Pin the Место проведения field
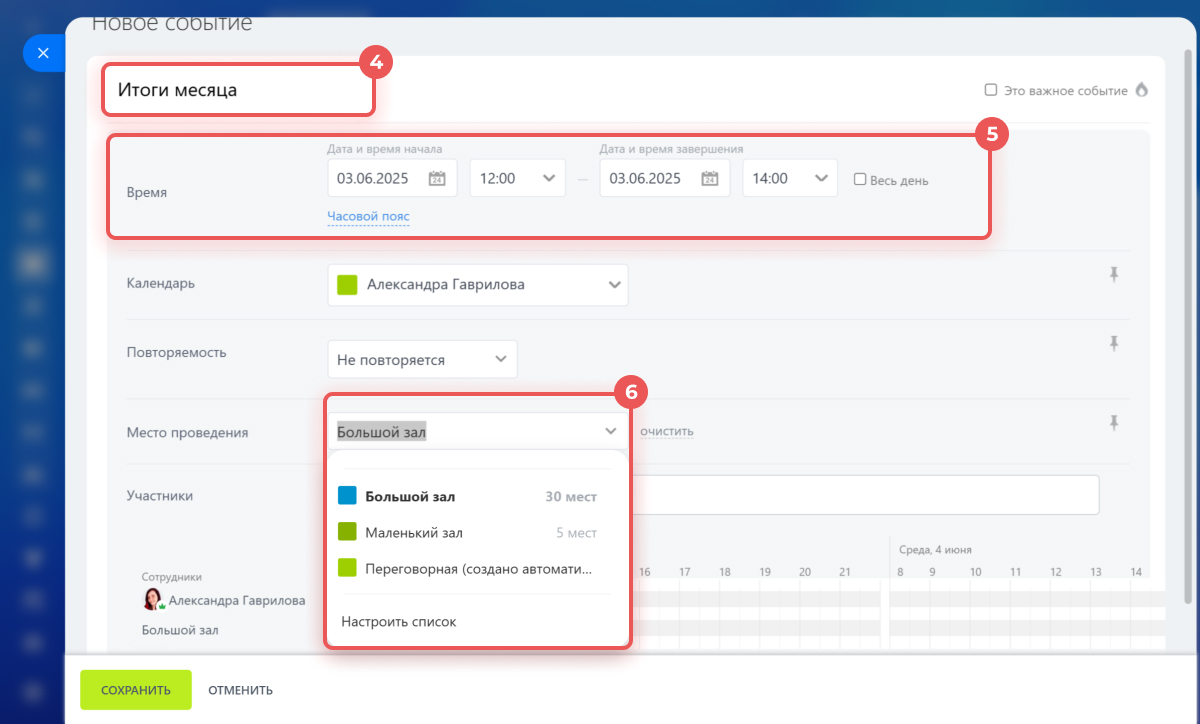The width and height of the screenshot is (1200, 724). coord(1114,423)
